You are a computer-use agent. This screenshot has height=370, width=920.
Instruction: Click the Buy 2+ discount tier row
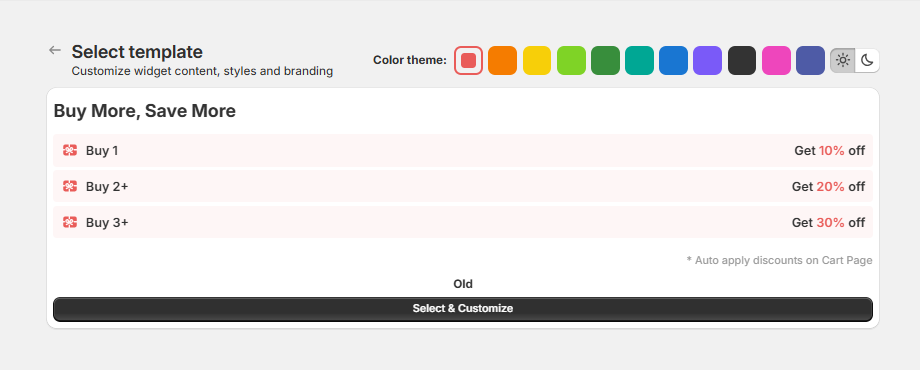point(463,186)
